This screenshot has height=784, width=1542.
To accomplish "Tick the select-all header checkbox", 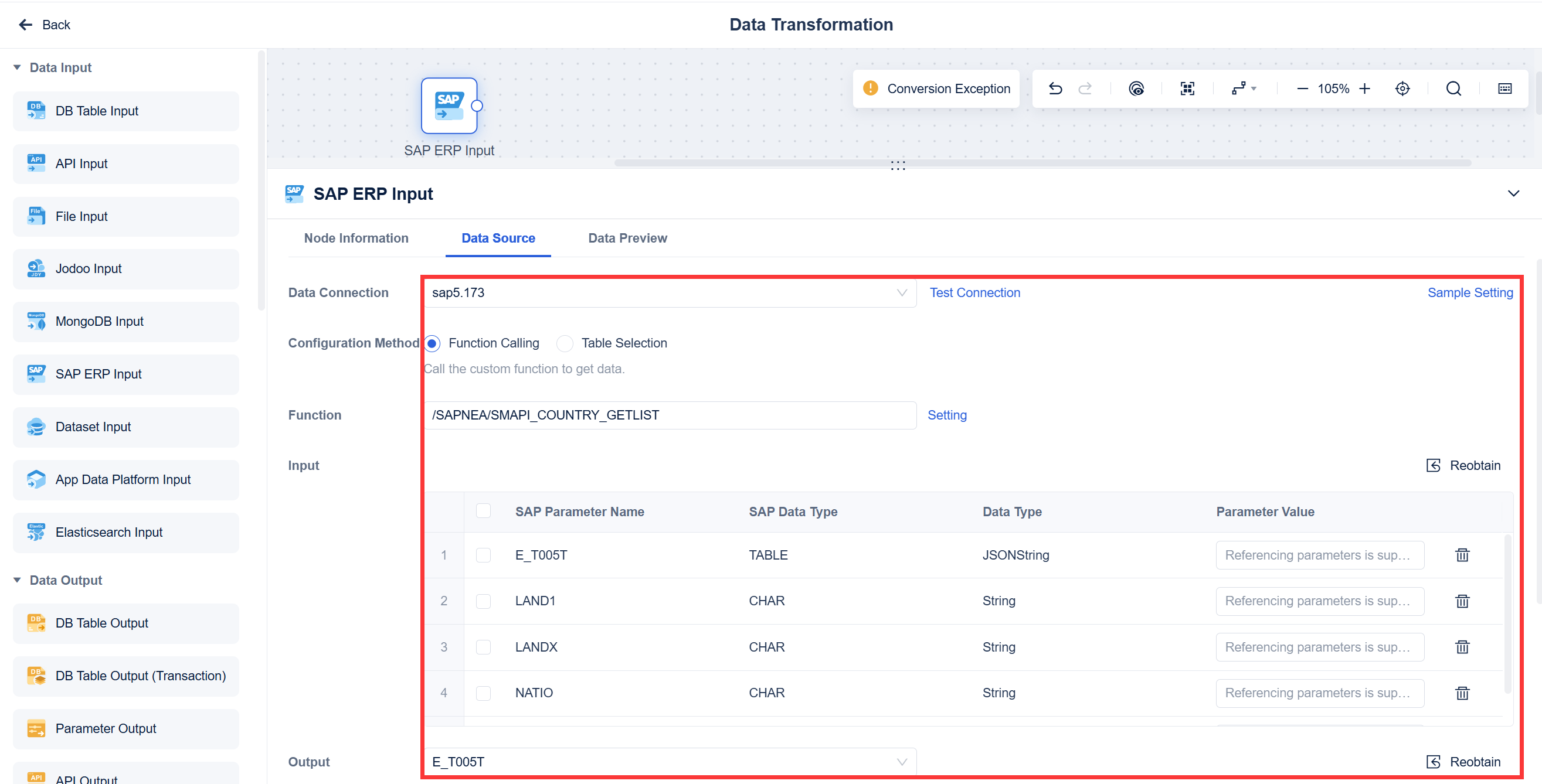I will [483, 511].
